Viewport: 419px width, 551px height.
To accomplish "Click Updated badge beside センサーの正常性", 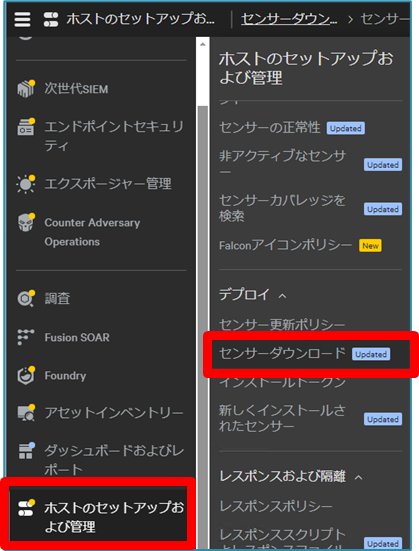I will point(346,128).
